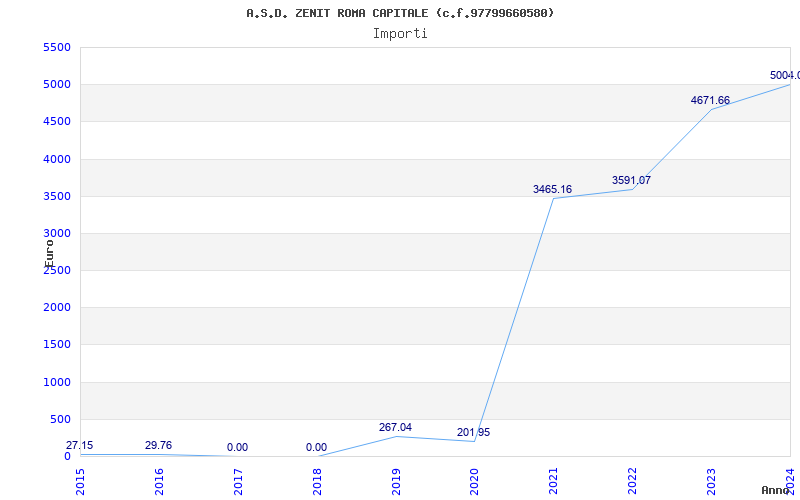The image size is (800, 500).
Task: Click the Euro y-axis title
Action: click(49, 254)
